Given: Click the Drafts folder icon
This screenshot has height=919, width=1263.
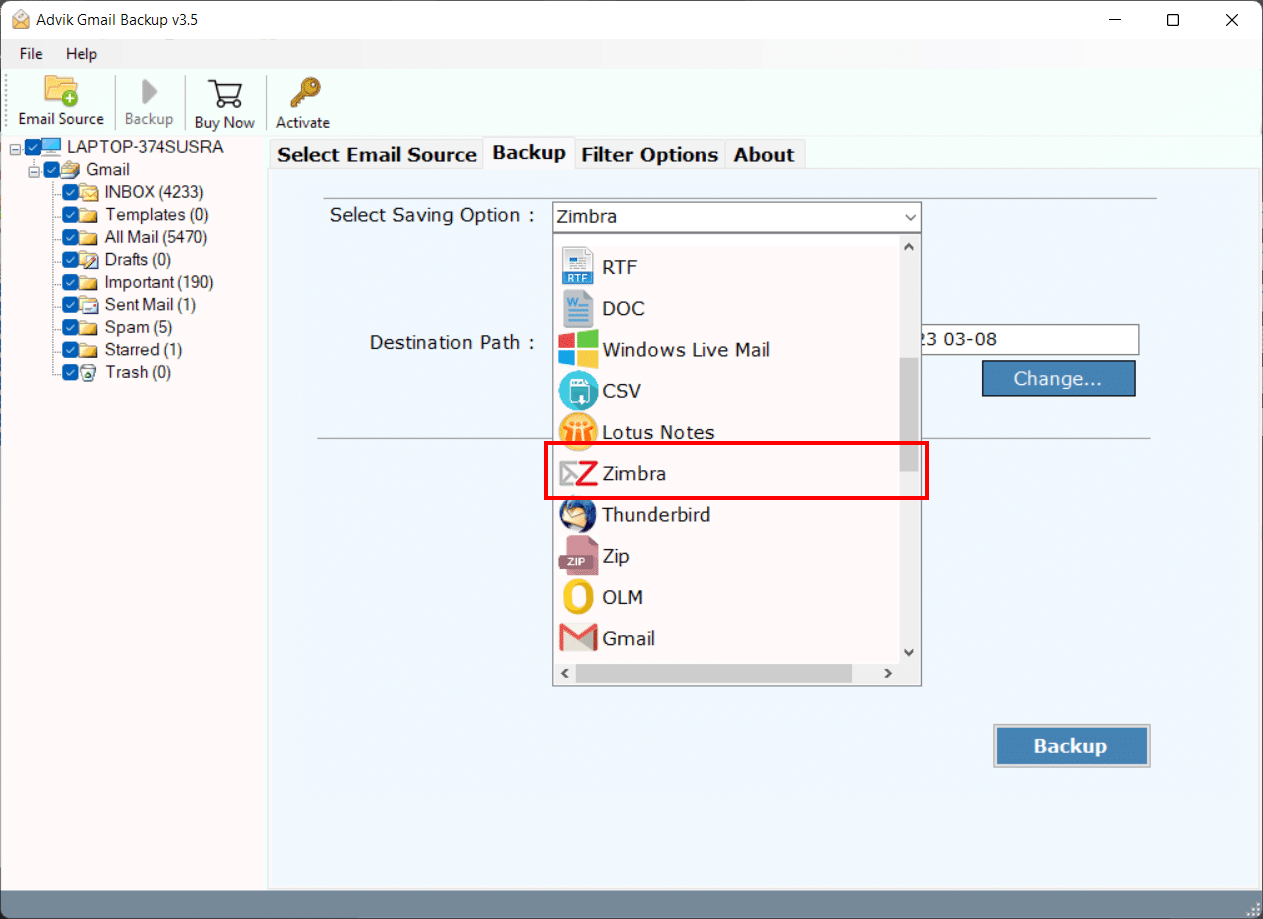Looking at the screenshot, I should [89, 260].
